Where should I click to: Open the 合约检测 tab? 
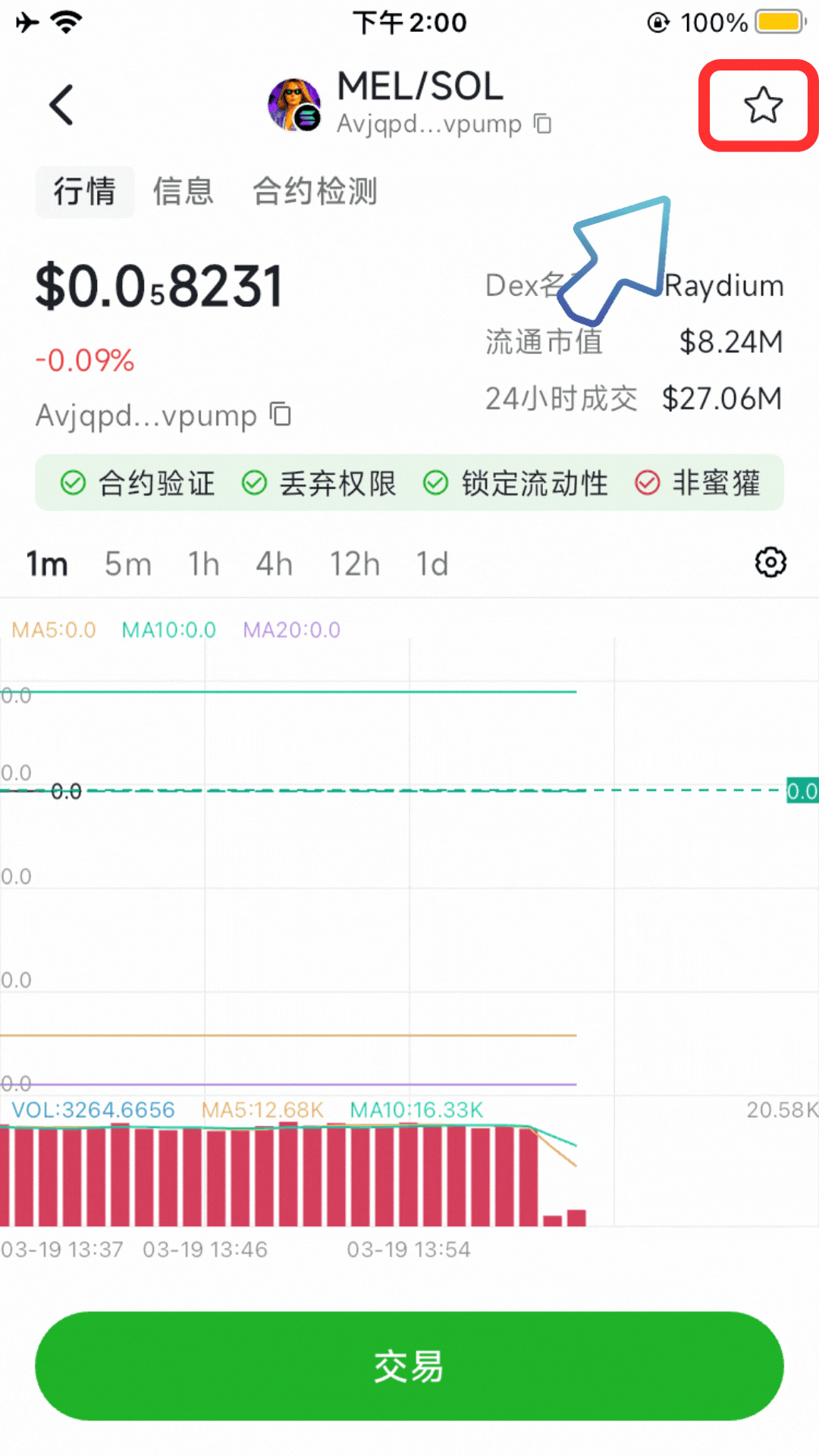click(x=315, y=191)
